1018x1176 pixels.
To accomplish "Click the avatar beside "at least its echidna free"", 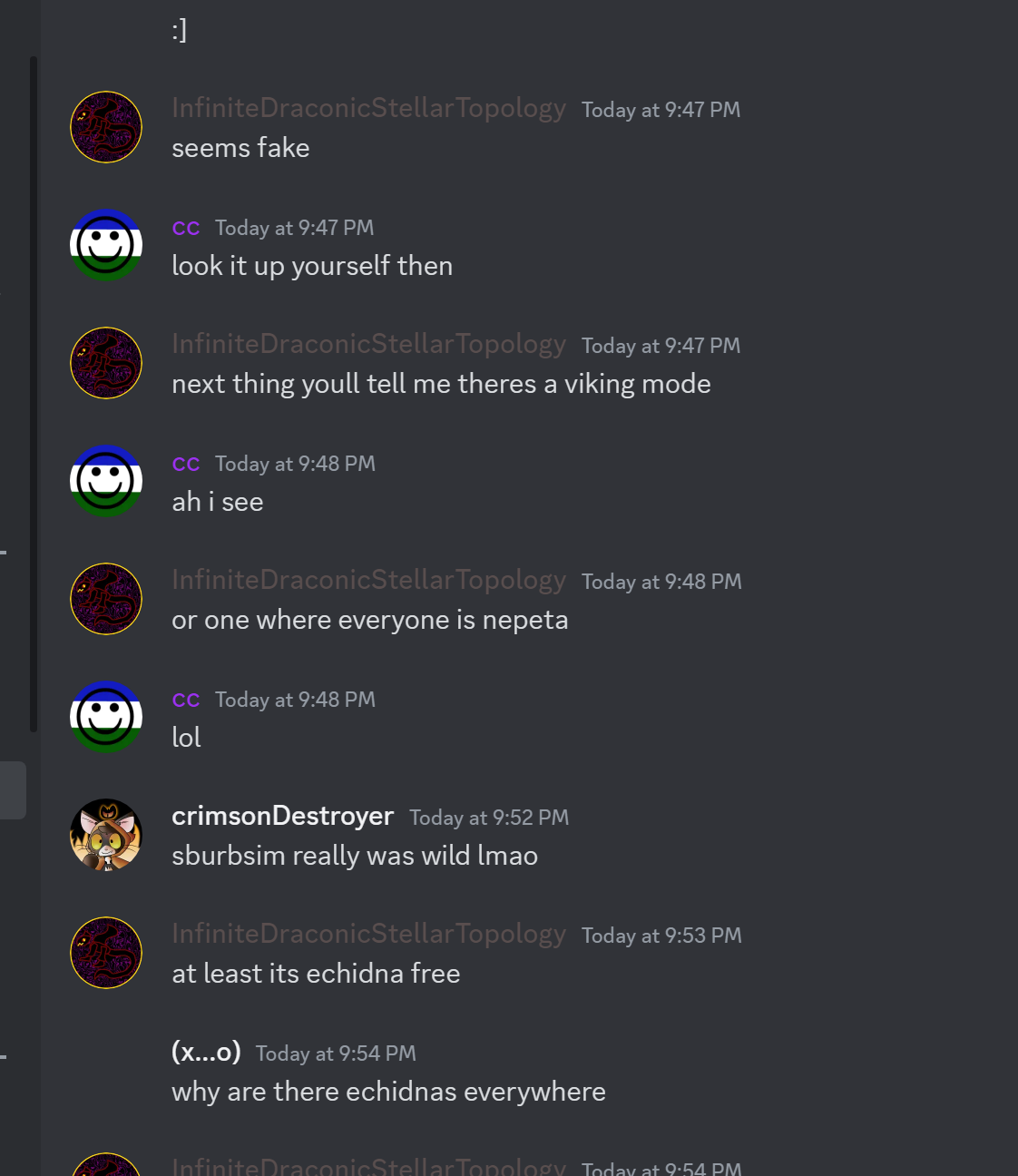I will (106, 953).
